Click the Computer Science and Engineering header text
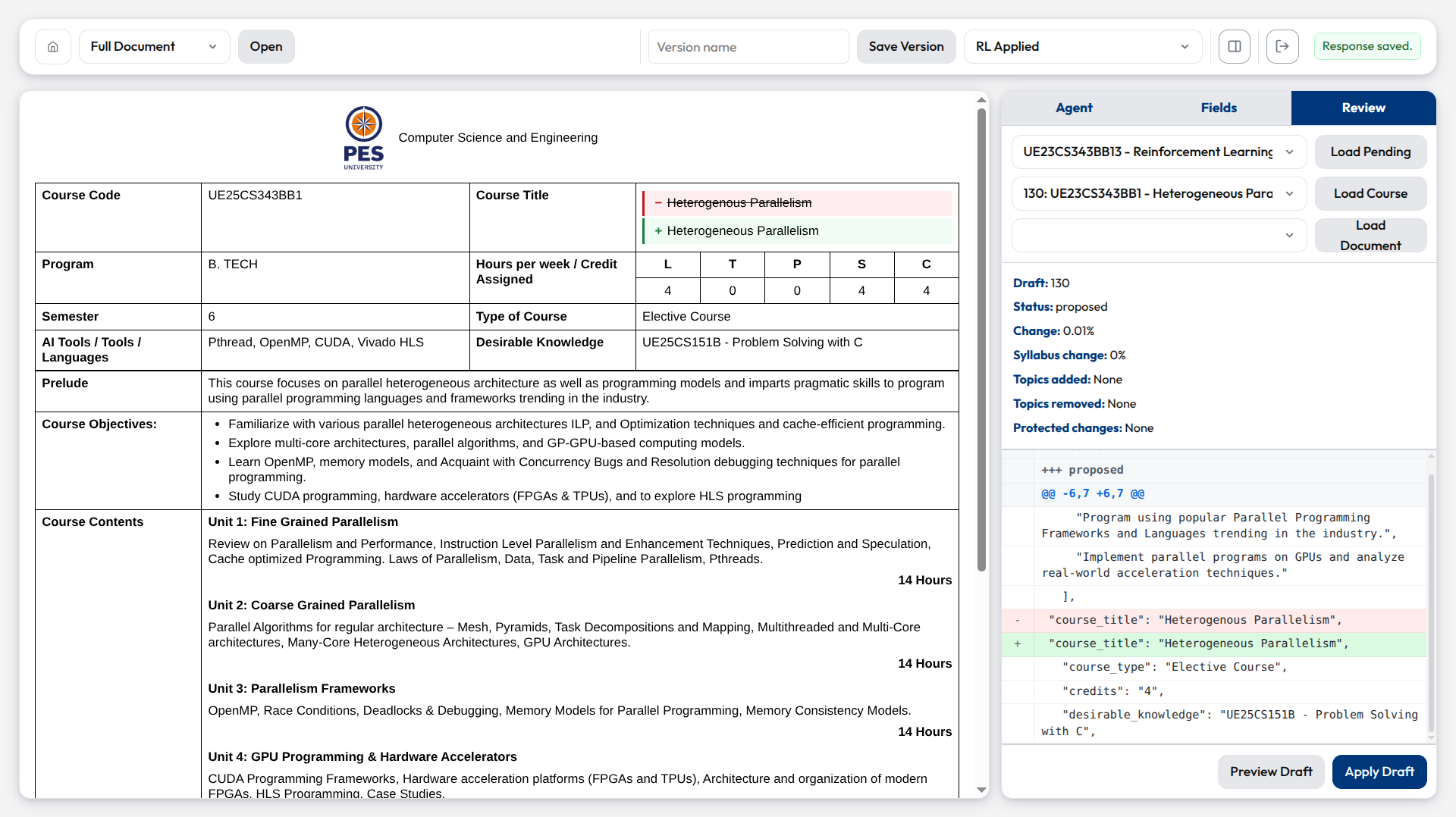The image size is (1456, 817). point(497,138)
